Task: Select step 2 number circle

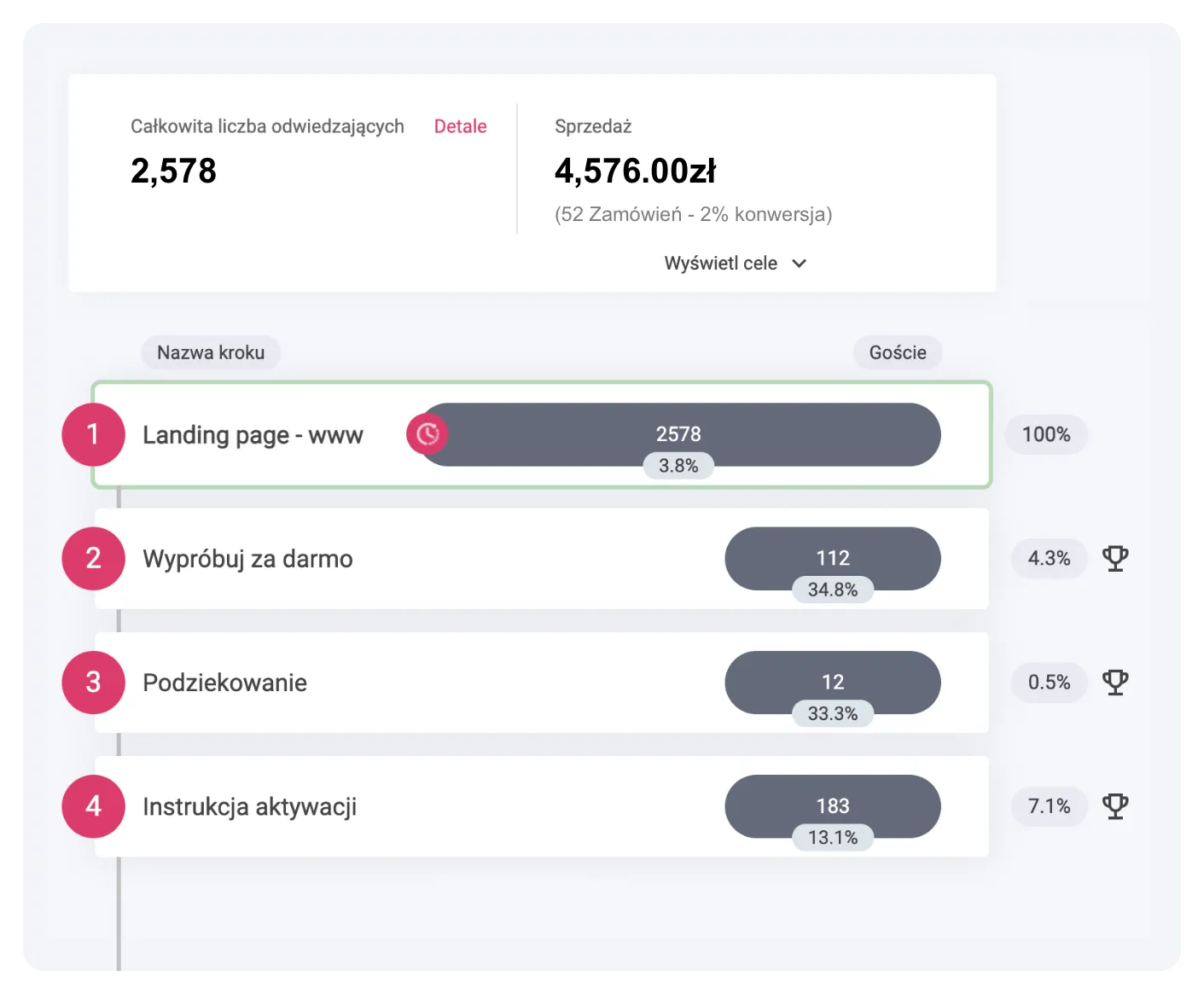Action: click(x=94, y=559)
